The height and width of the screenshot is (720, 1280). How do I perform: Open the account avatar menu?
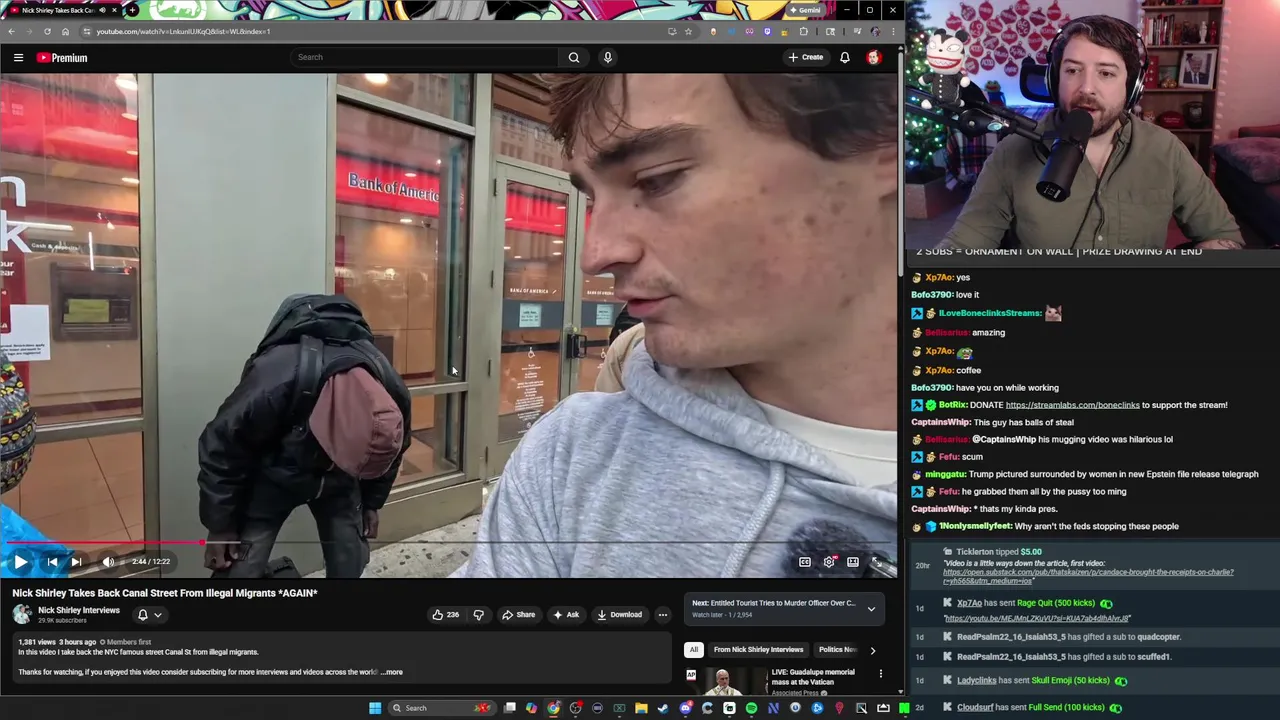click(874, 57)
